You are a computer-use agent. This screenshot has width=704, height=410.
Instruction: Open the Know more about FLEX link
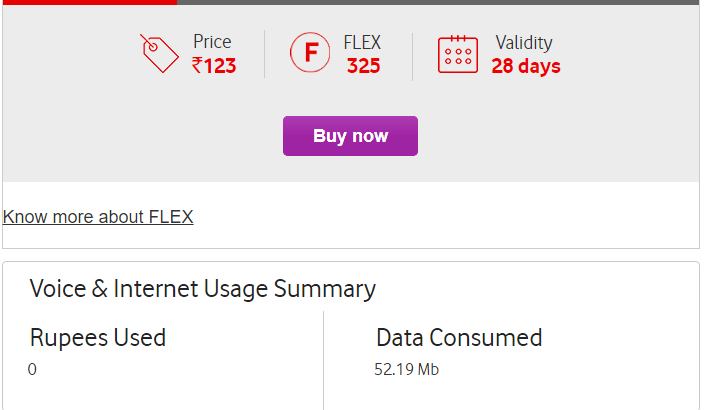98,217
